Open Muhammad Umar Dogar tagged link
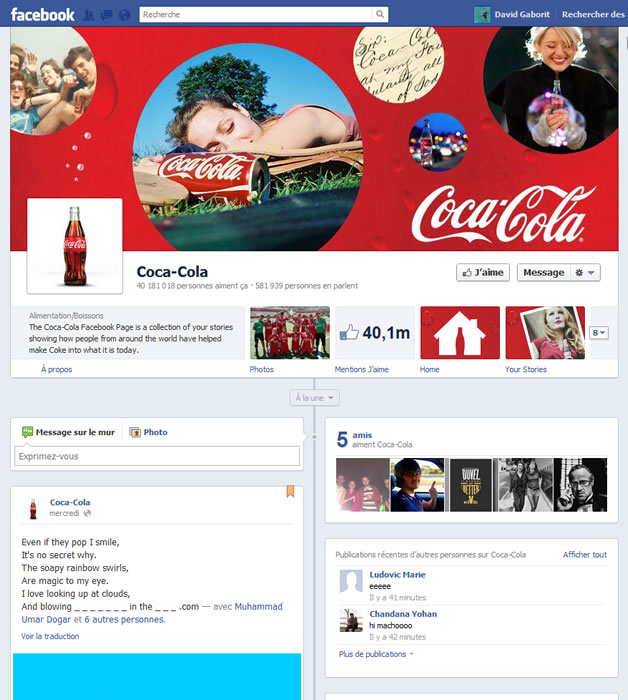Screen dimensions: 628x700 coord(258,607)
